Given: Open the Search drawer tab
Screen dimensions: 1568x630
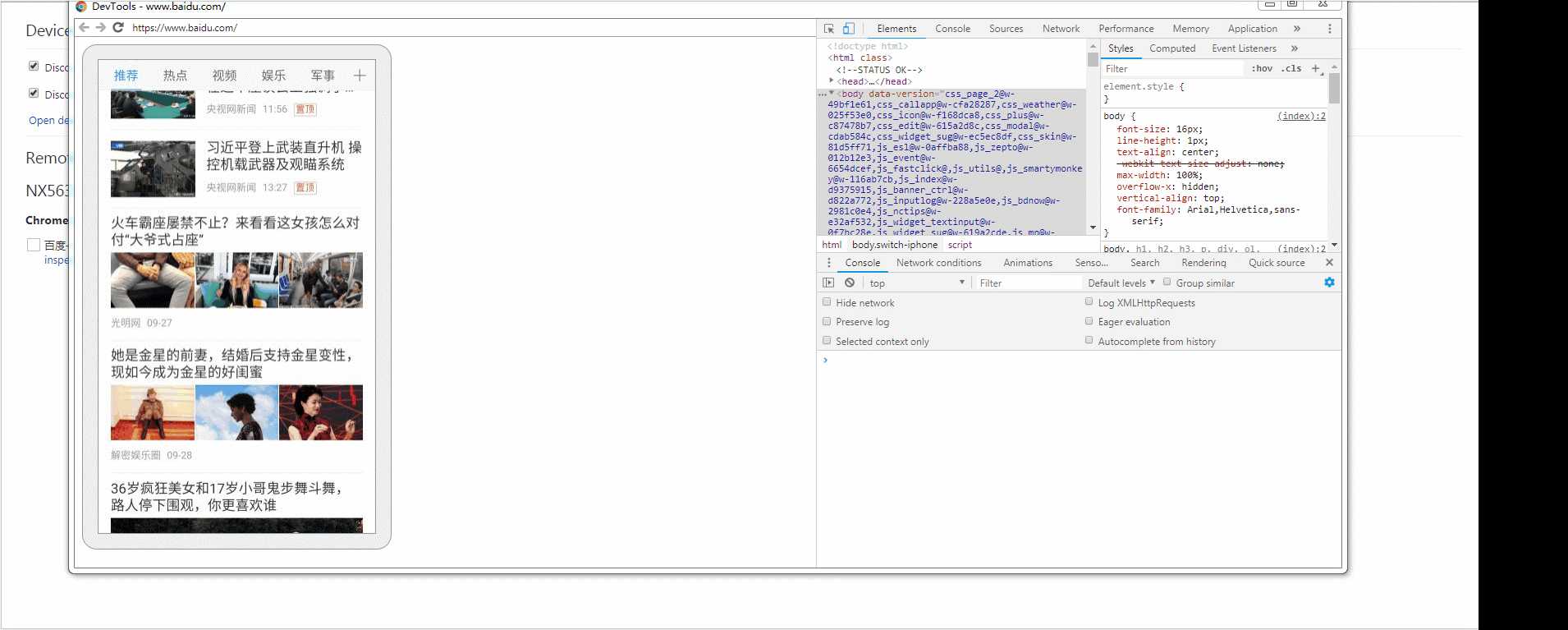Looking at the screenshot, I should [1144, 263].
